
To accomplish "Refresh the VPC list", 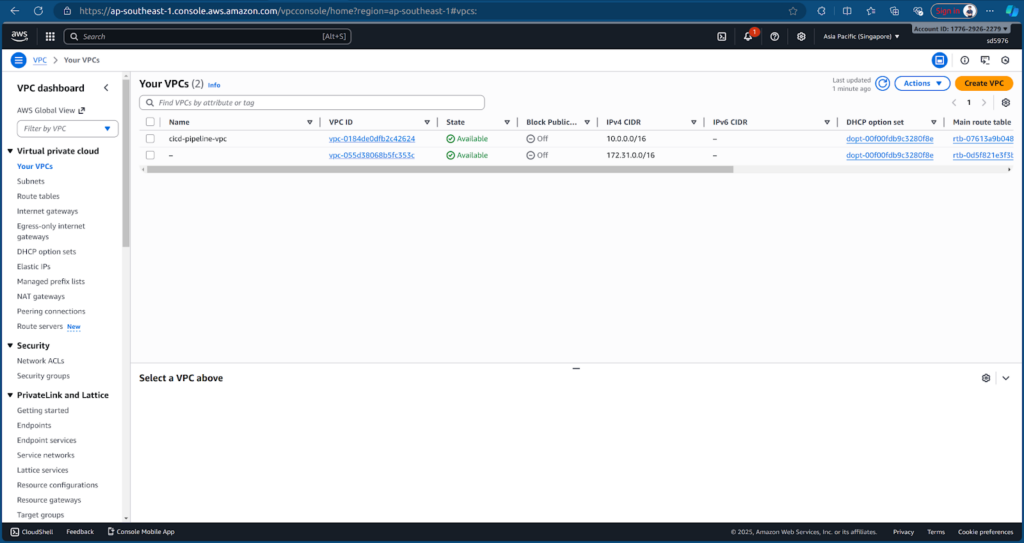I will tap(882, 83).
